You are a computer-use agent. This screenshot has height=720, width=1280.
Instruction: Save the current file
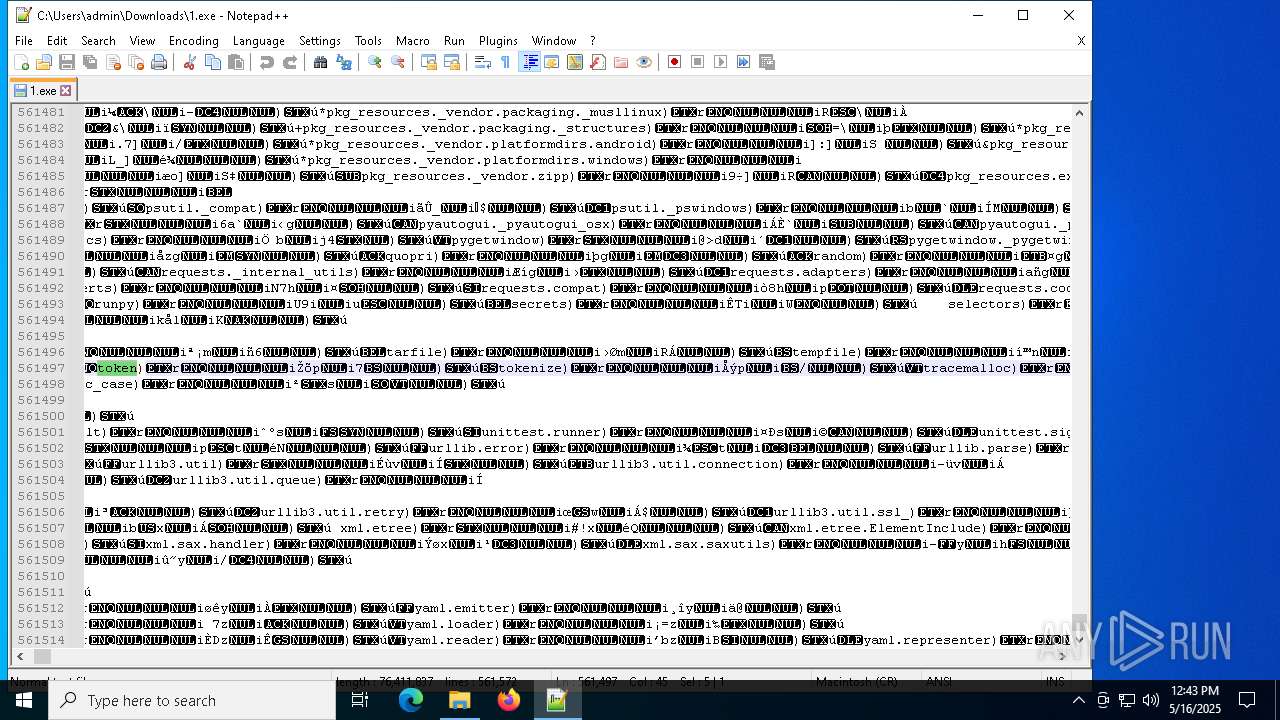tap(67, 62)
